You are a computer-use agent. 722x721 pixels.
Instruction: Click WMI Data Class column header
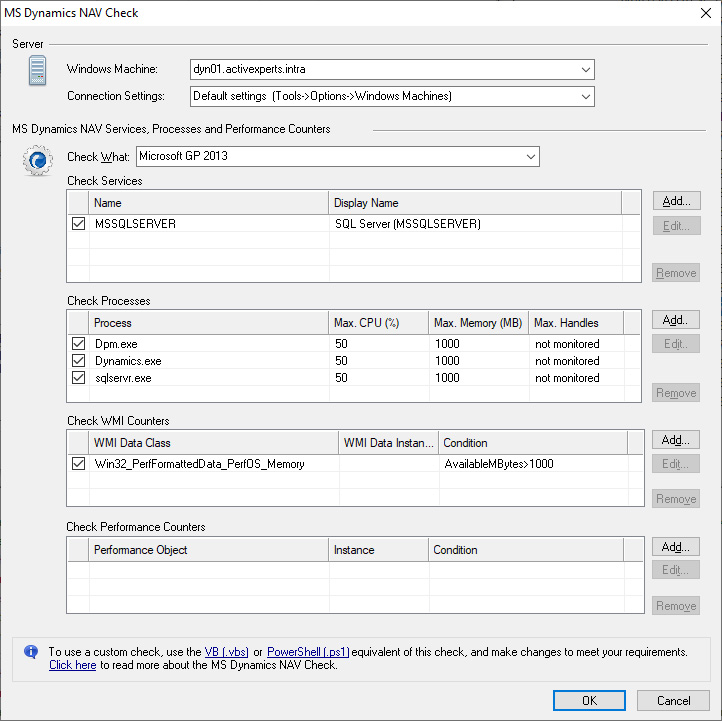[x=214, y=443]
